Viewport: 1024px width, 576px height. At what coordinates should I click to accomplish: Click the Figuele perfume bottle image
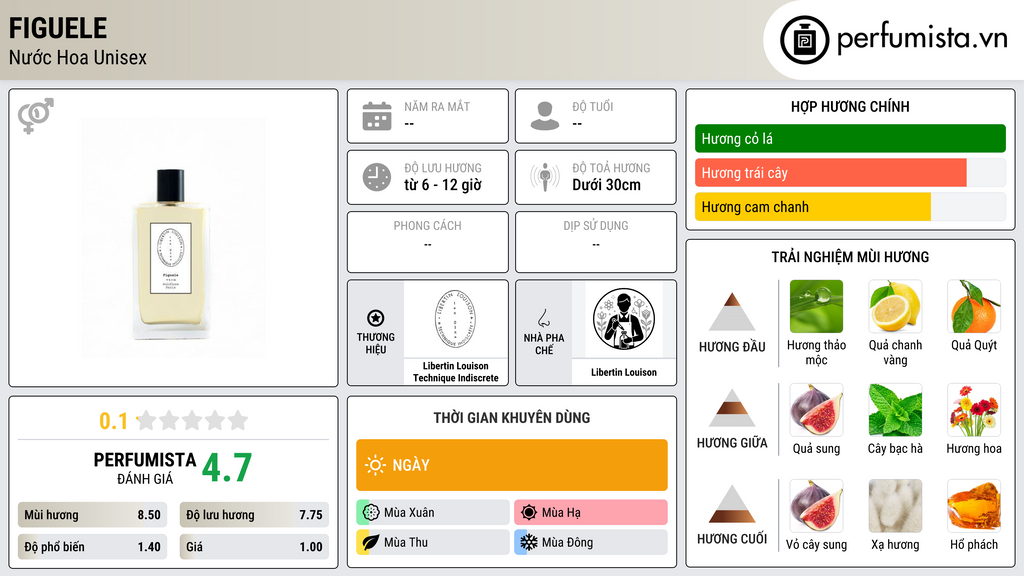[173, 253]
